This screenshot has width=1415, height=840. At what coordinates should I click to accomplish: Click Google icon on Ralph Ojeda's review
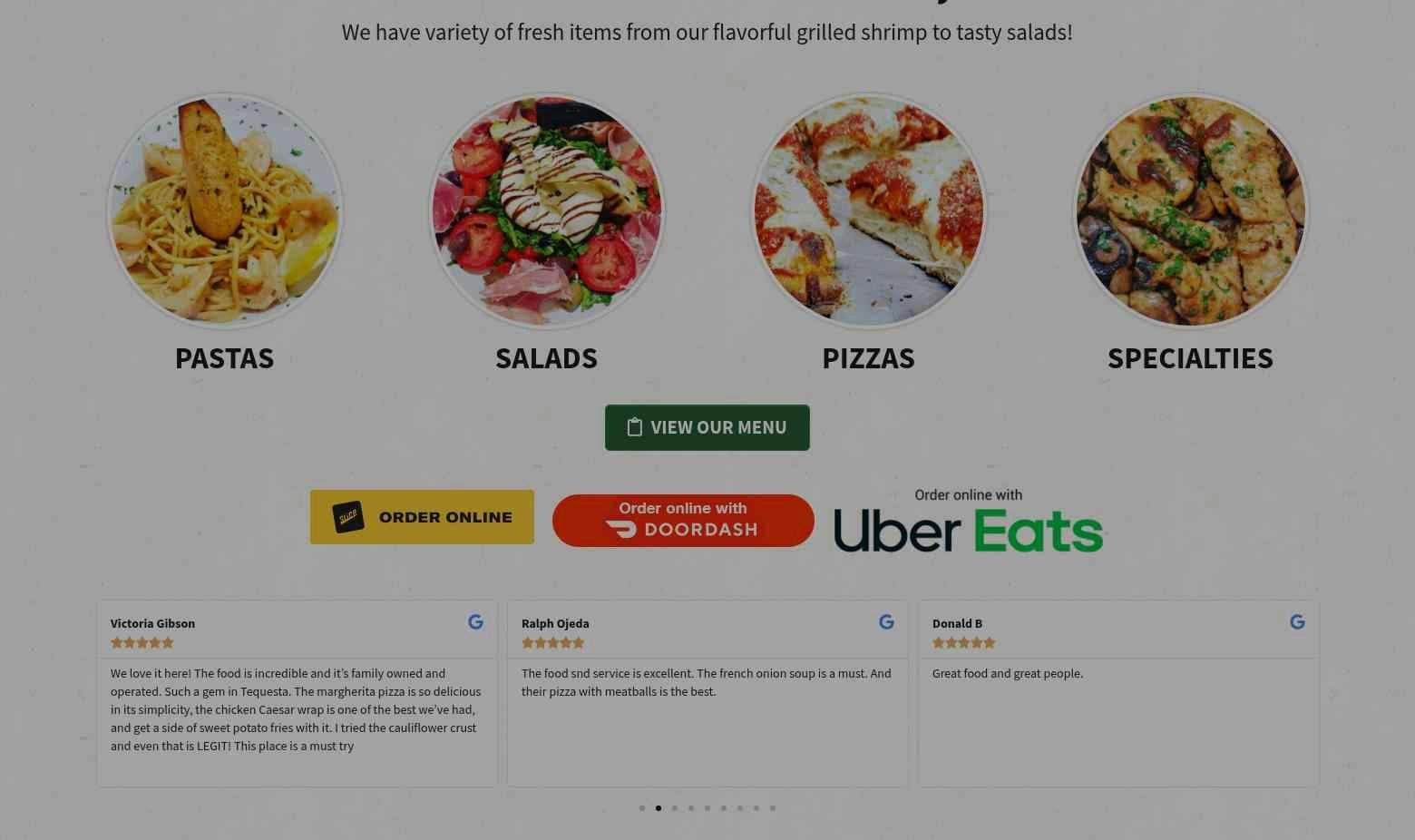pos(886,622)
